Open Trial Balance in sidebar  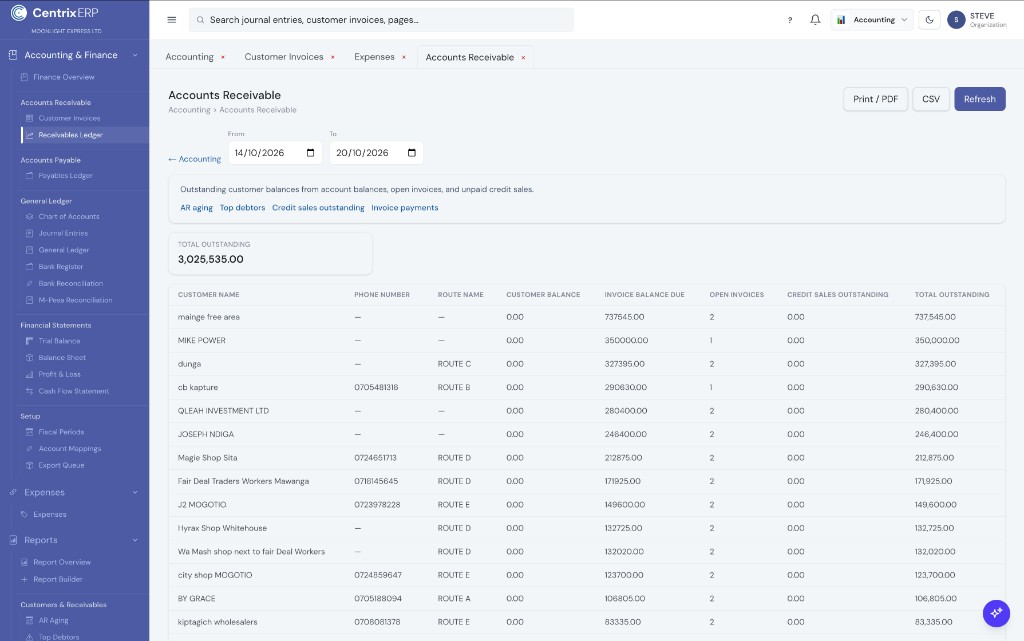click(x=59, y=341)
